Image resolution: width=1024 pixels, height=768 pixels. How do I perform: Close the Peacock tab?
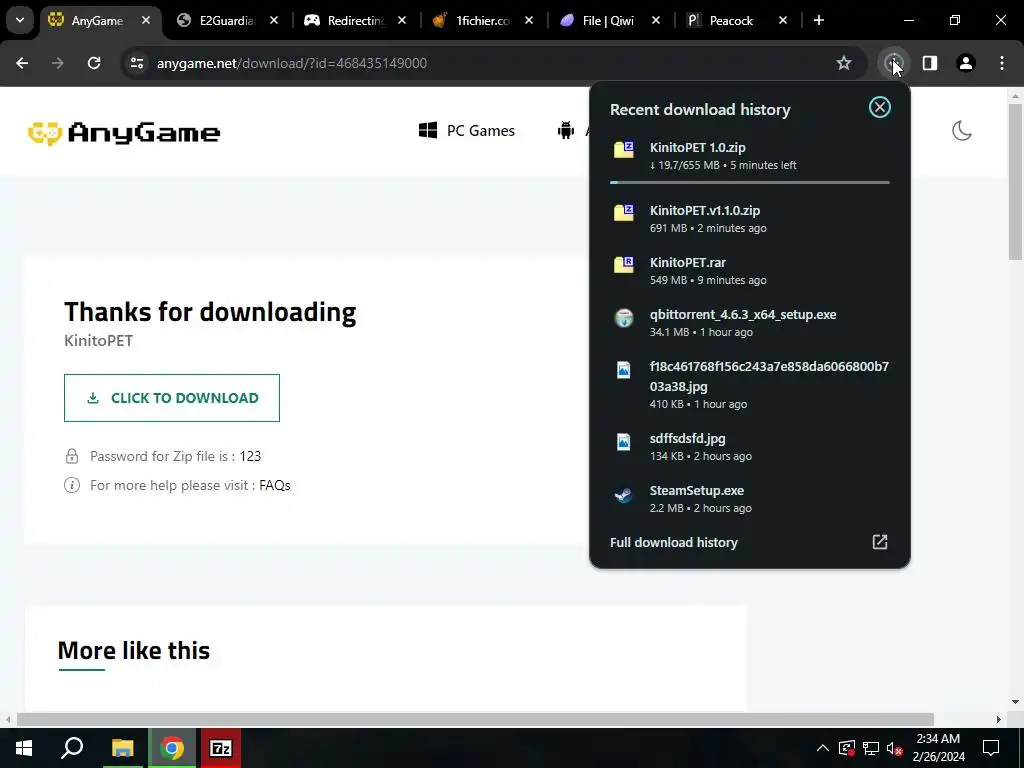(783, 20)
